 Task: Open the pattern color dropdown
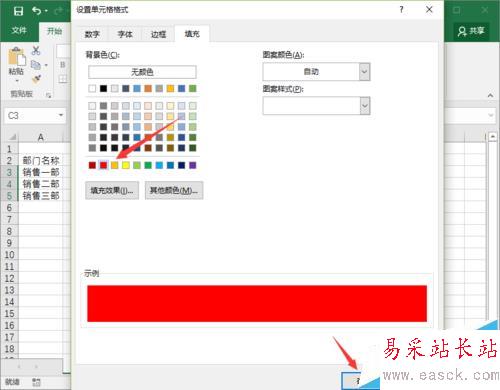tap(365, 72)
